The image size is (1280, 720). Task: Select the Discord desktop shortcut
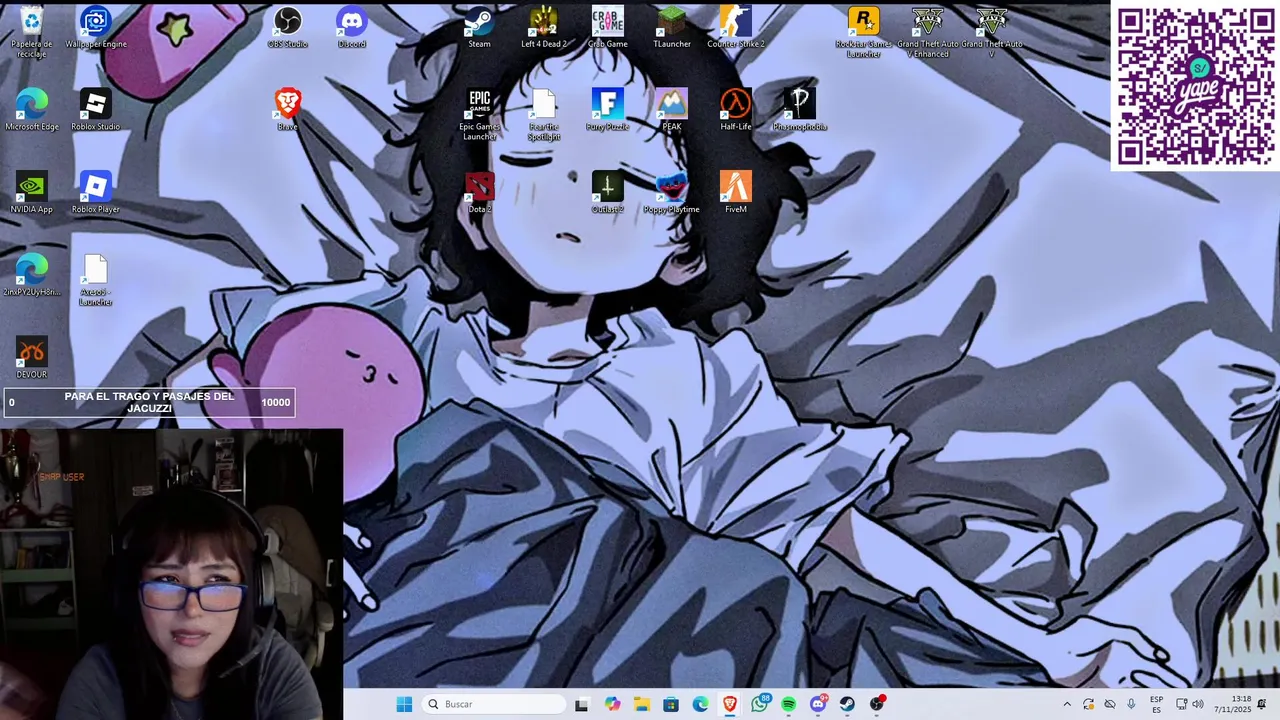[352, 27]
